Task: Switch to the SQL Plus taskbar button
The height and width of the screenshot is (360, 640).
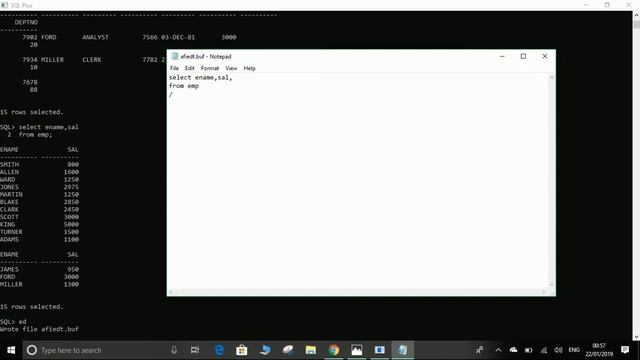Action: coord(380,350)
